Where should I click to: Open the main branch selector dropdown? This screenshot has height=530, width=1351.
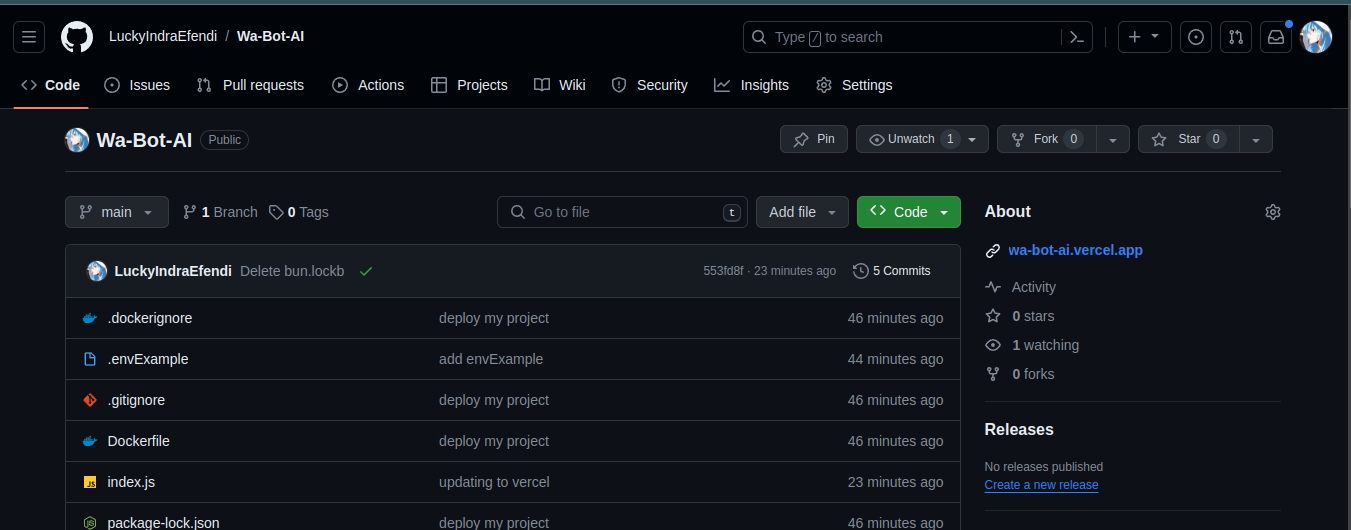pyautogui.click(x=116, y=212)
